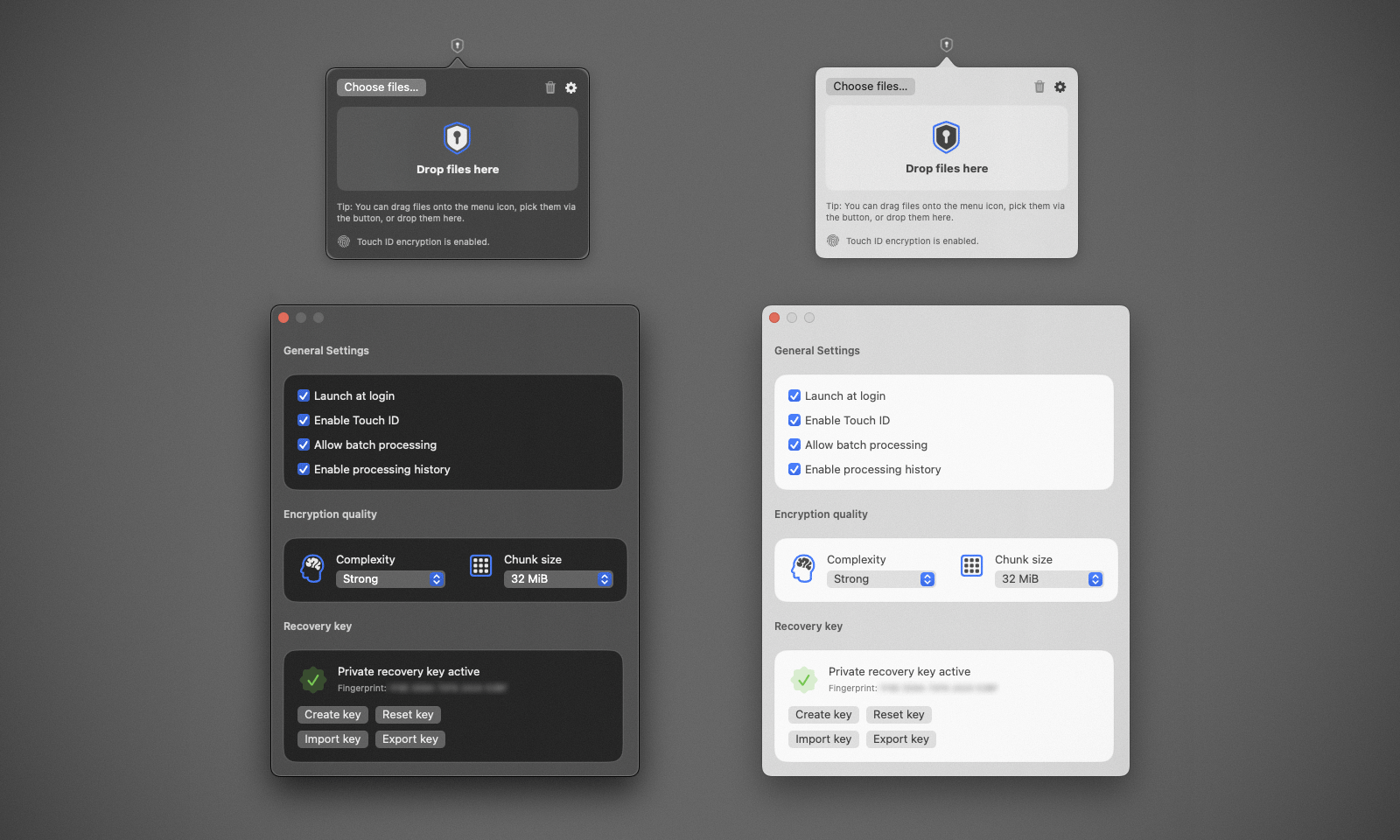Open settings gear in the dark popover

[570, 87]
